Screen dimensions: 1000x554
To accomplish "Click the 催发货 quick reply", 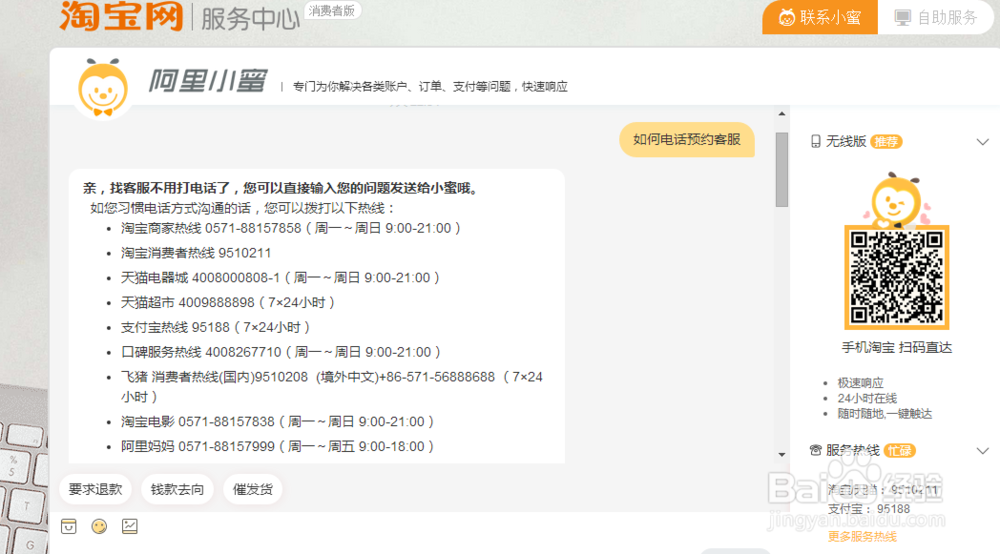I will [253, 489].
